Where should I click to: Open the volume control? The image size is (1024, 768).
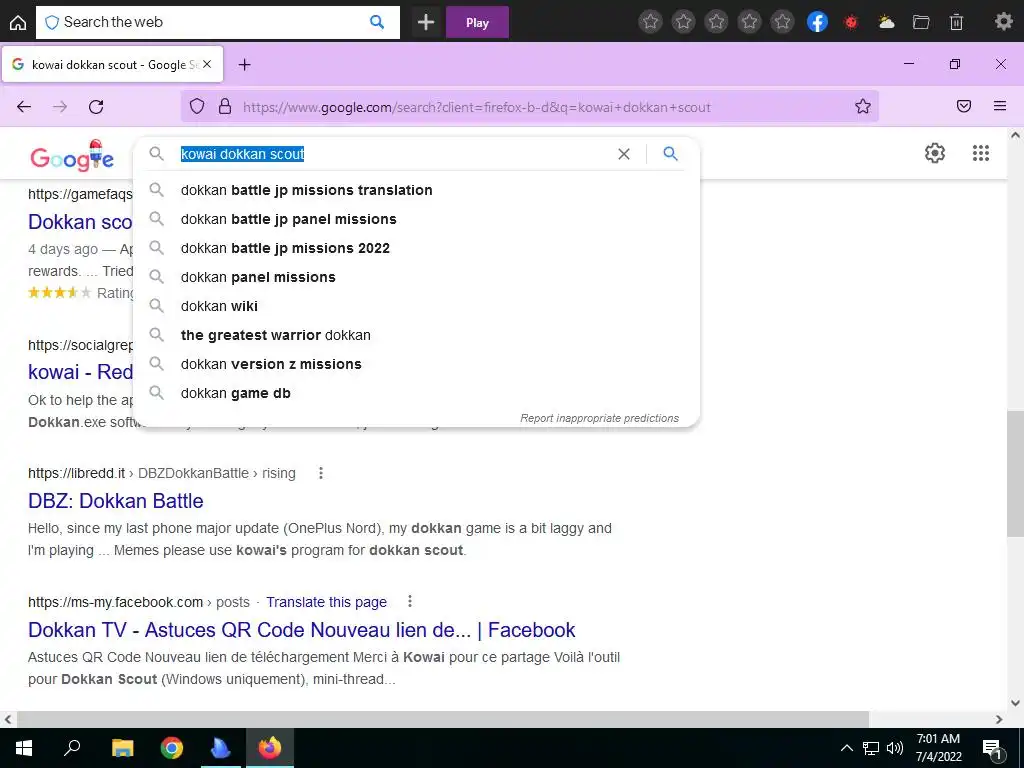coord(895,748)
